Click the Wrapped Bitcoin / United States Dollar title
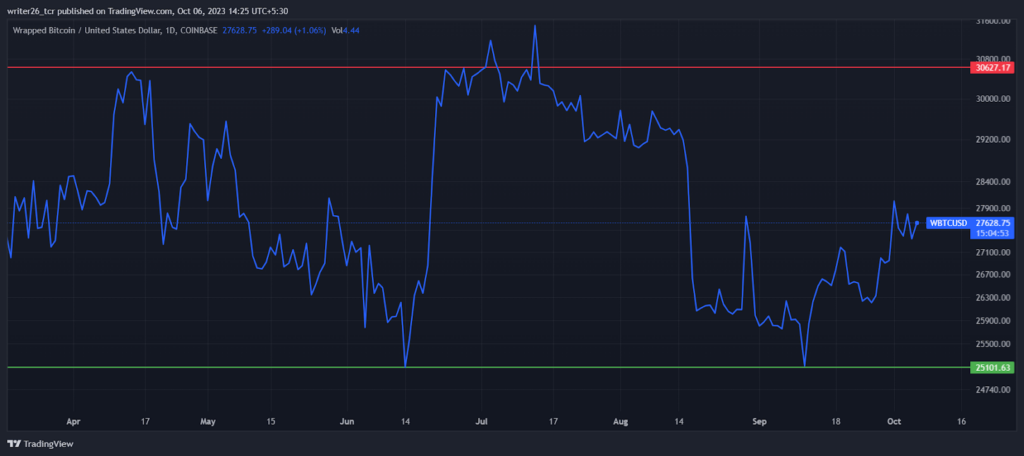This screenshot has width=1024, height=456. coord(86,29)
